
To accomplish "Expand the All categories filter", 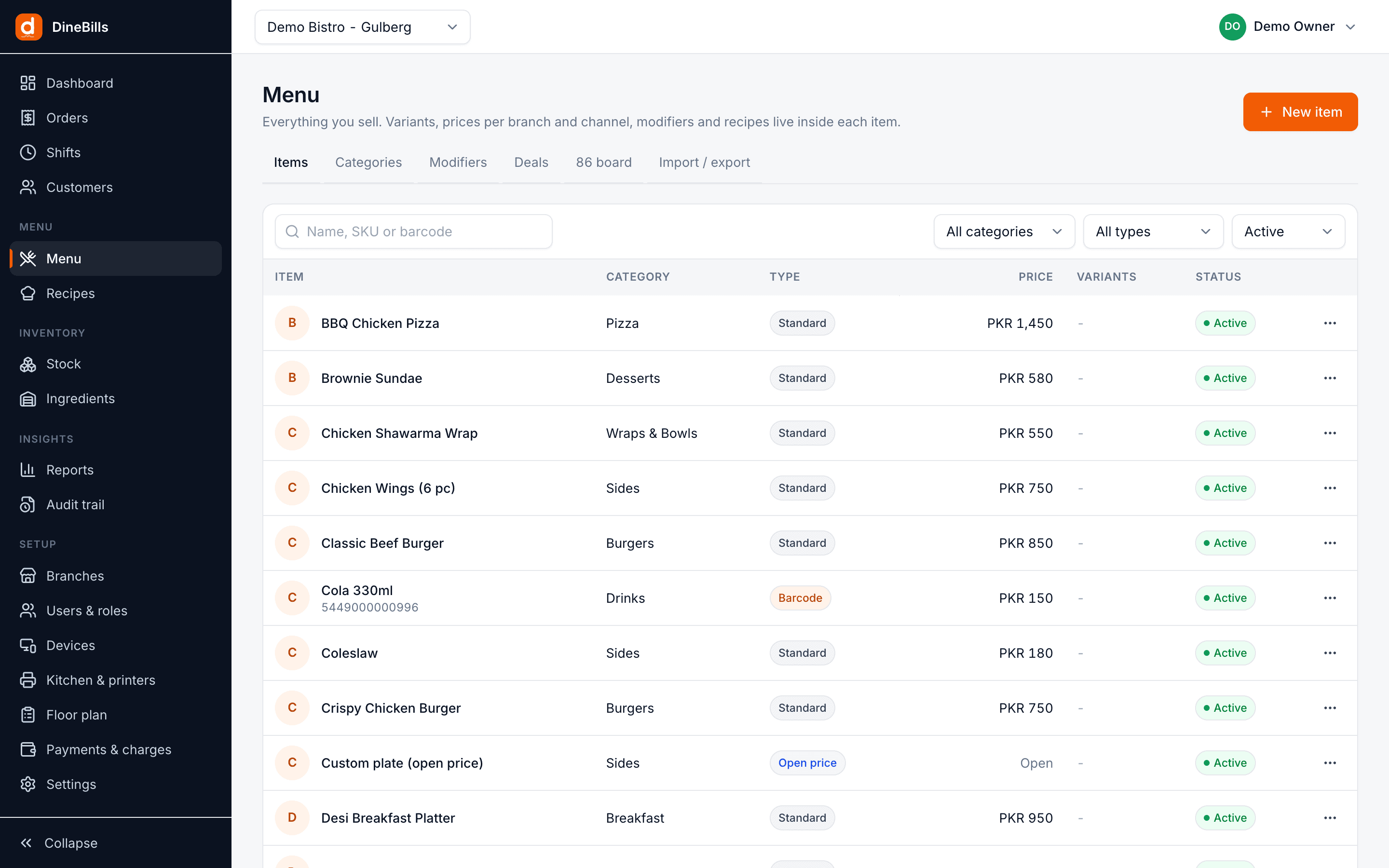I will pyautogui.click(x=1004, y=231).
